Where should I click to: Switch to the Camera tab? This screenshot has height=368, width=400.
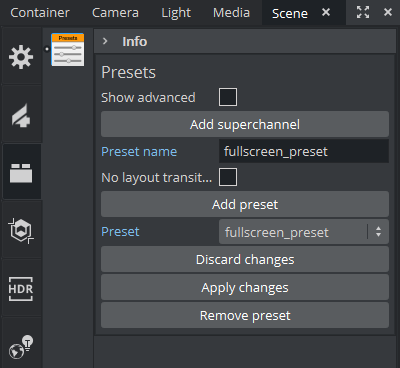[x=115, y=13]
